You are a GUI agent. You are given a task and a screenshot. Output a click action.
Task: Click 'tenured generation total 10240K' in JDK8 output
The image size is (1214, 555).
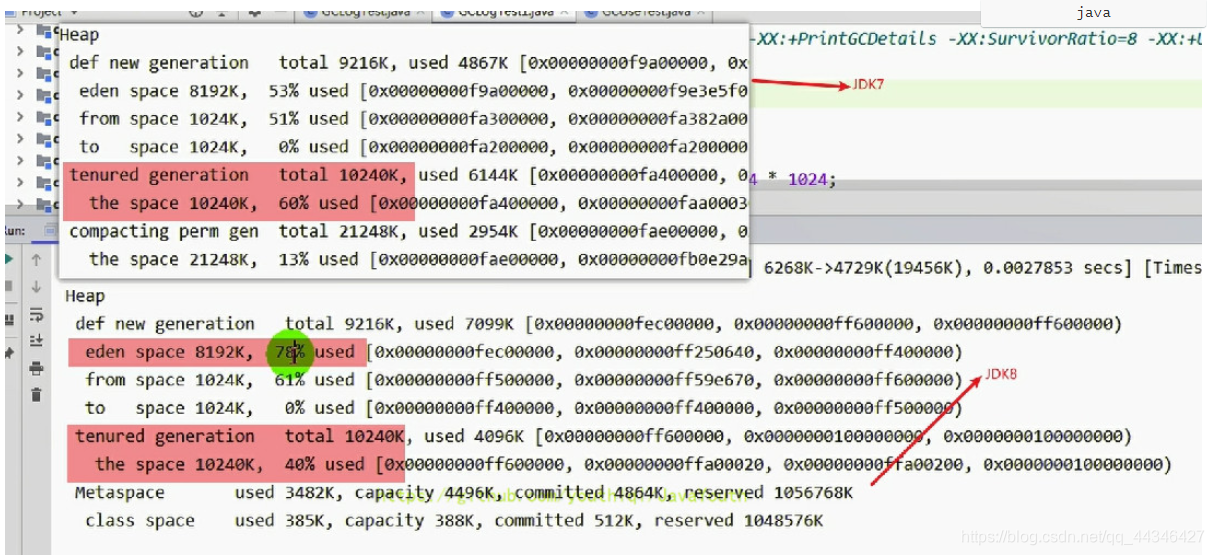(239, 436)
